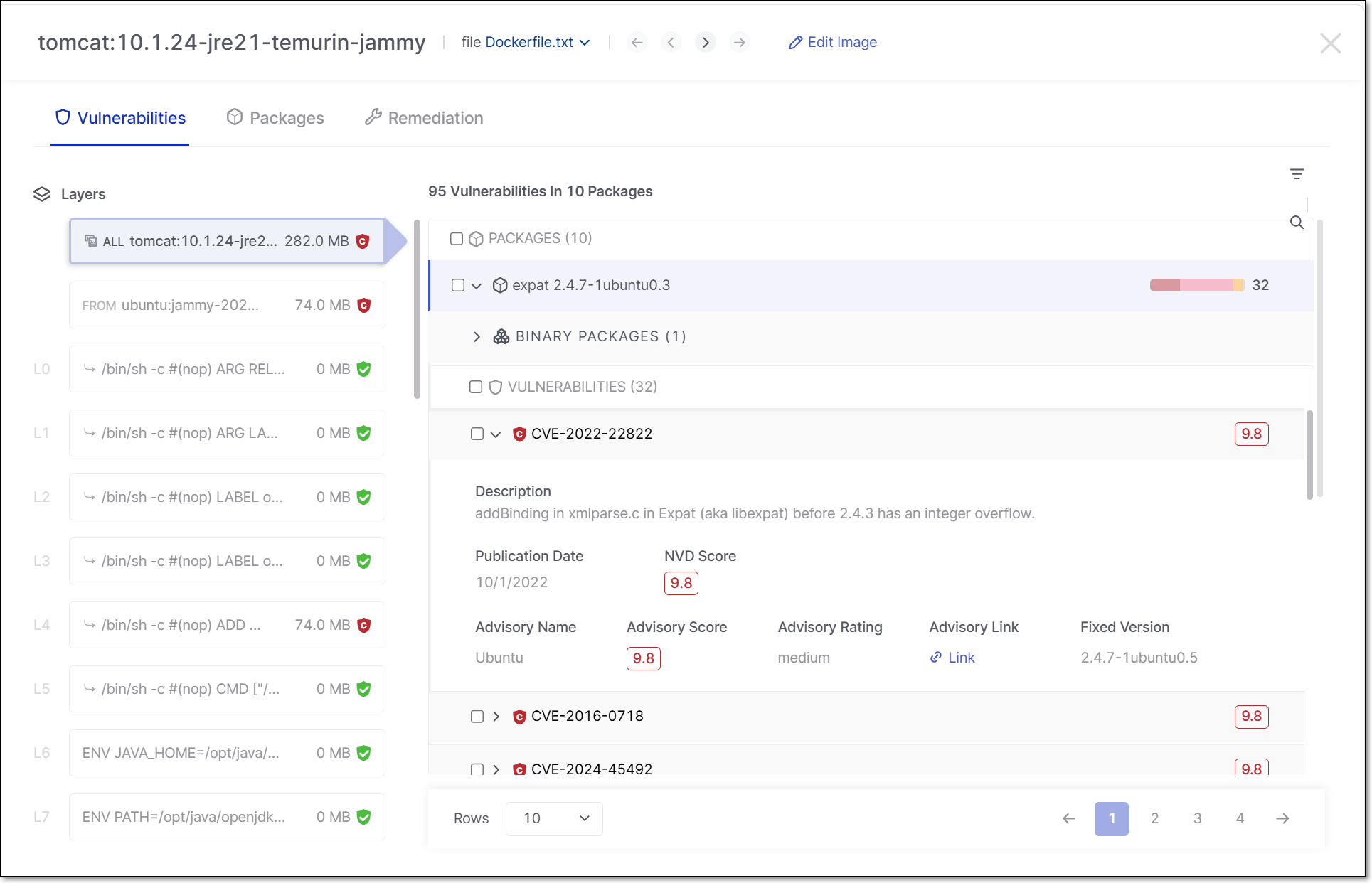Go to previous image chevron

pyautogui.click(x=671, y=43)
